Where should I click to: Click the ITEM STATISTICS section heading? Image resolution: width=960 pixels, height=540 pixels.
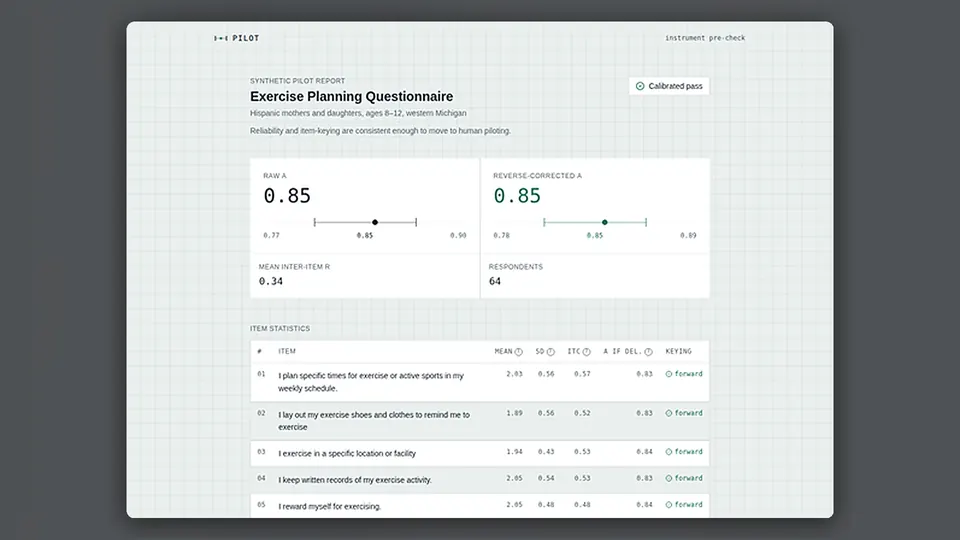tap(280, 329)
